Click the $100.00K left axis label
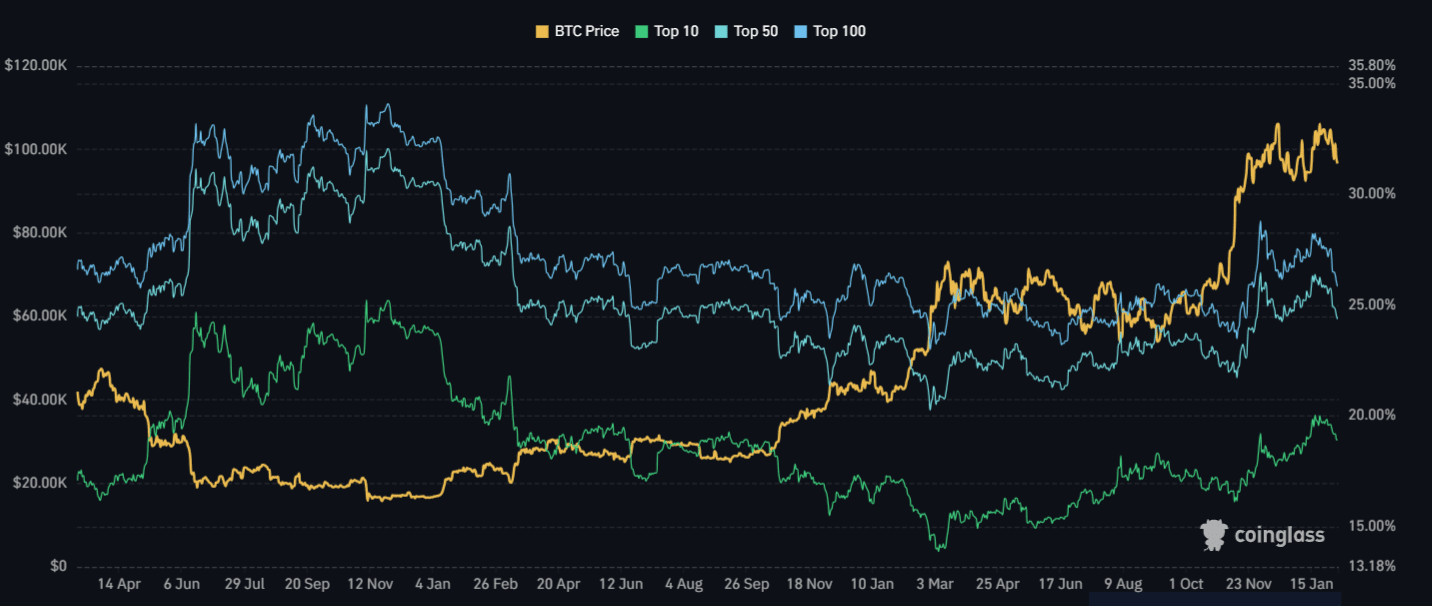1432x606 pixels. click(x=35, y=149)
